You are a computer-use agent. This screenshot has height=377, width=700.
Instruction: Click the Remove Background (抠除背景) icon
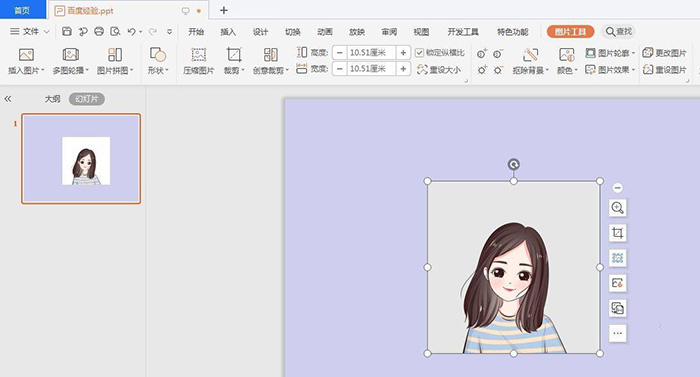tap(530, 54)
